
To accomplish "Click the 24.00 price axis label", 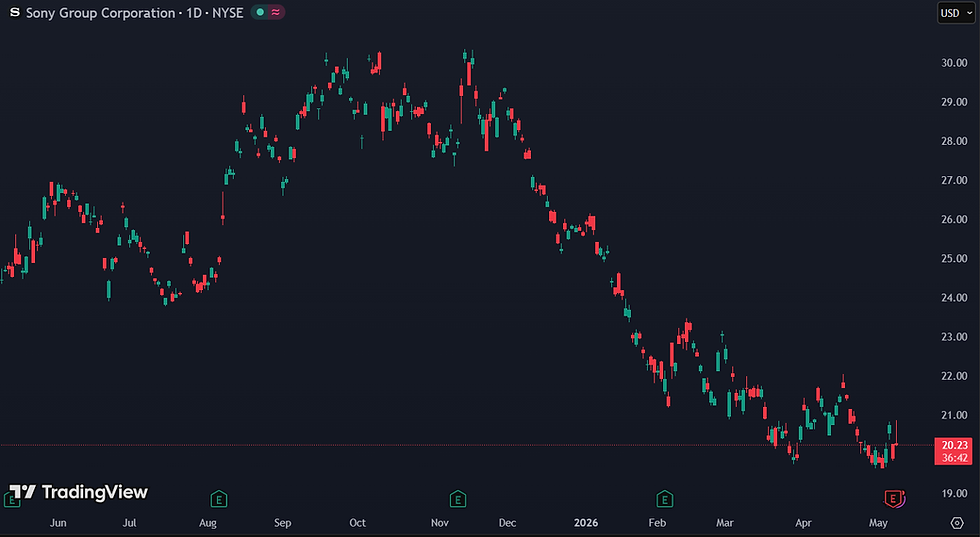I will click(x=954, y=298).
